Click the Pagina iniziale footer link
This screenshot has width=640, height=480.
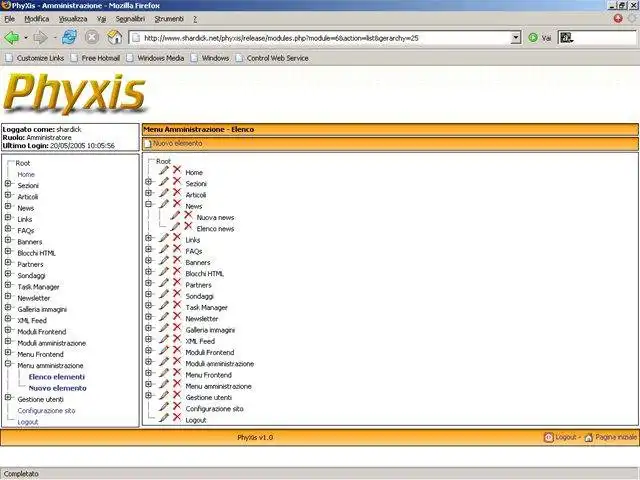coord(616,437)
